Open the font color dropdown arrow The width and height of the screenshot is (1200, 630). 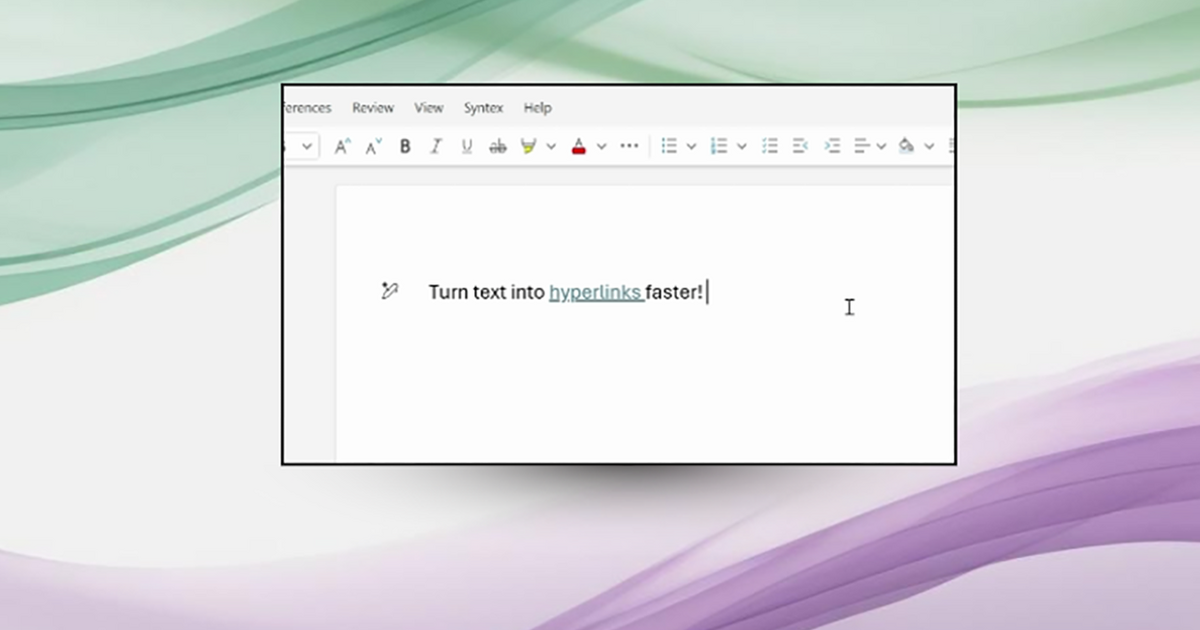[601, 146]
